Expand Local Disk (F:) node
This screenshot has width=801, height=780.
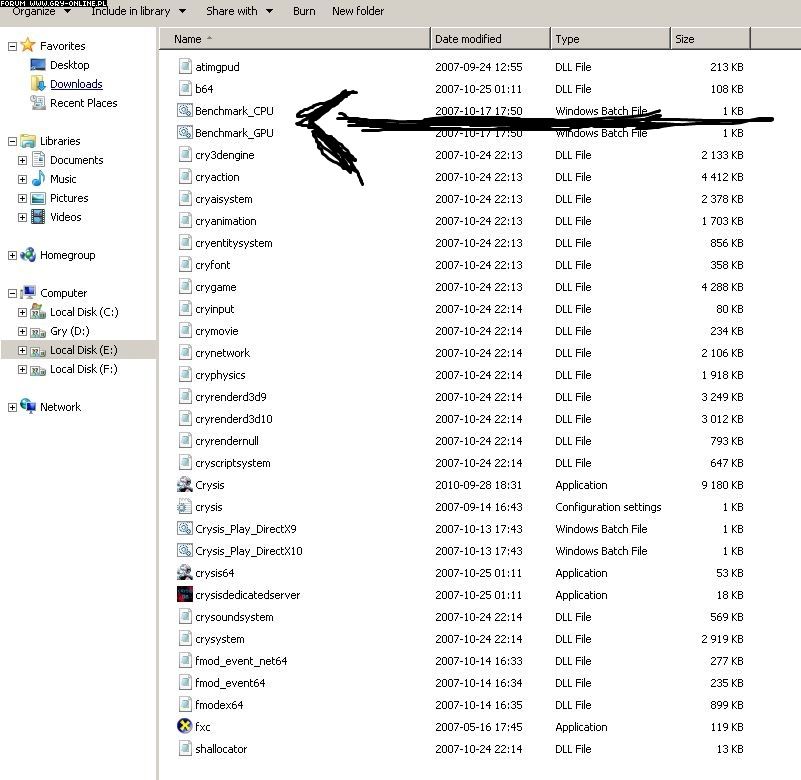22,369
